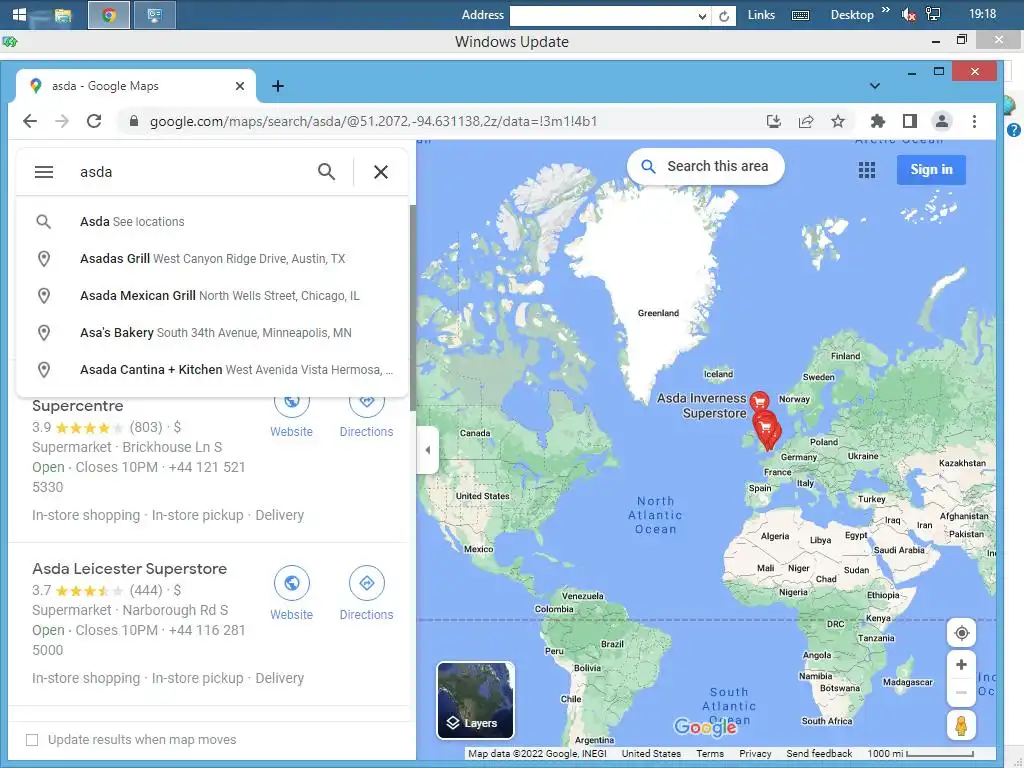This screenshot has width=1024, height=768.
Task: Click the search magnifier button beside asda
Action: point(326,172)
